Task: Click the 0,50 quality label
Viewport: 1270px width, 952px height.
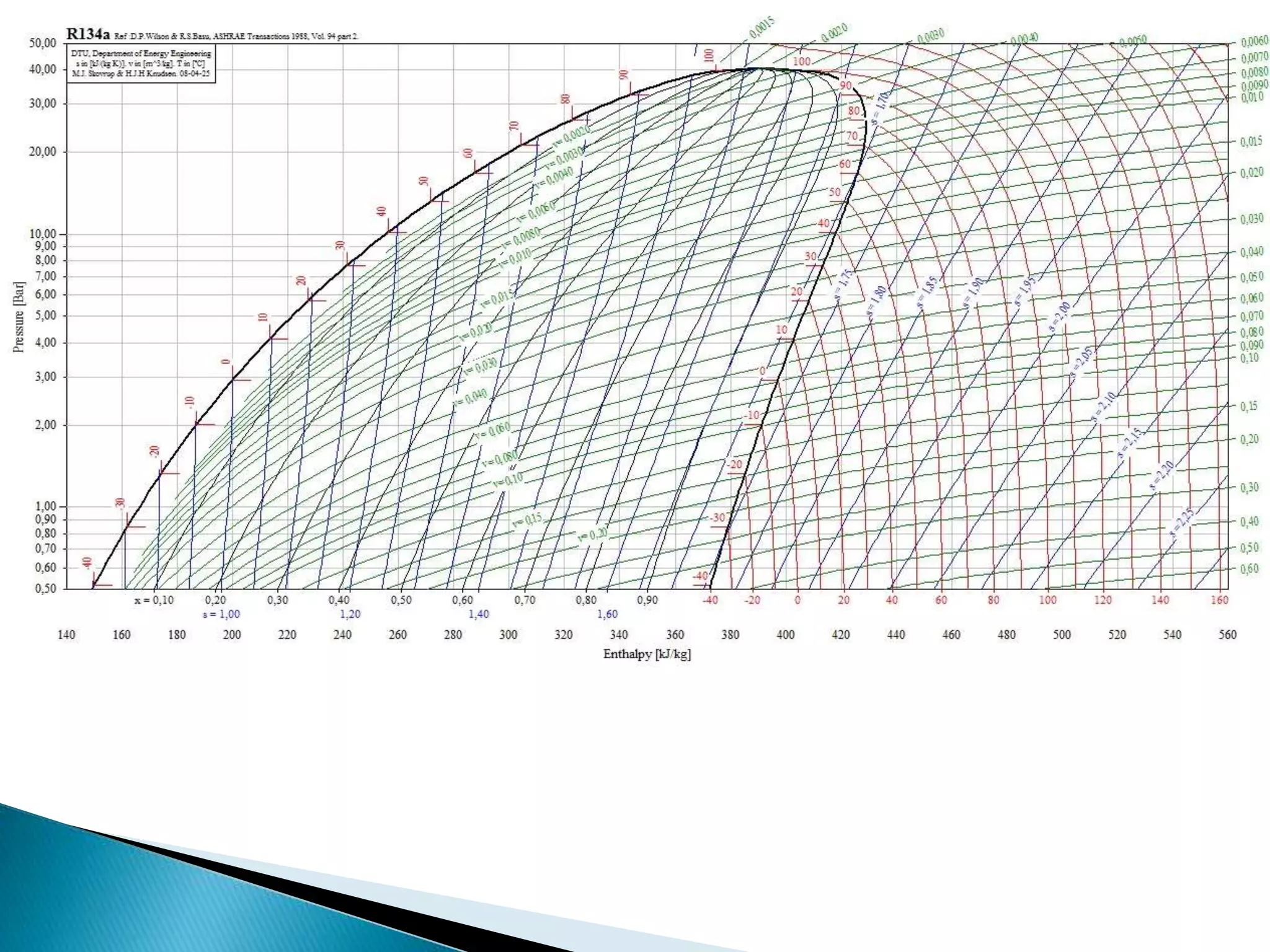Action: (401, 600)
